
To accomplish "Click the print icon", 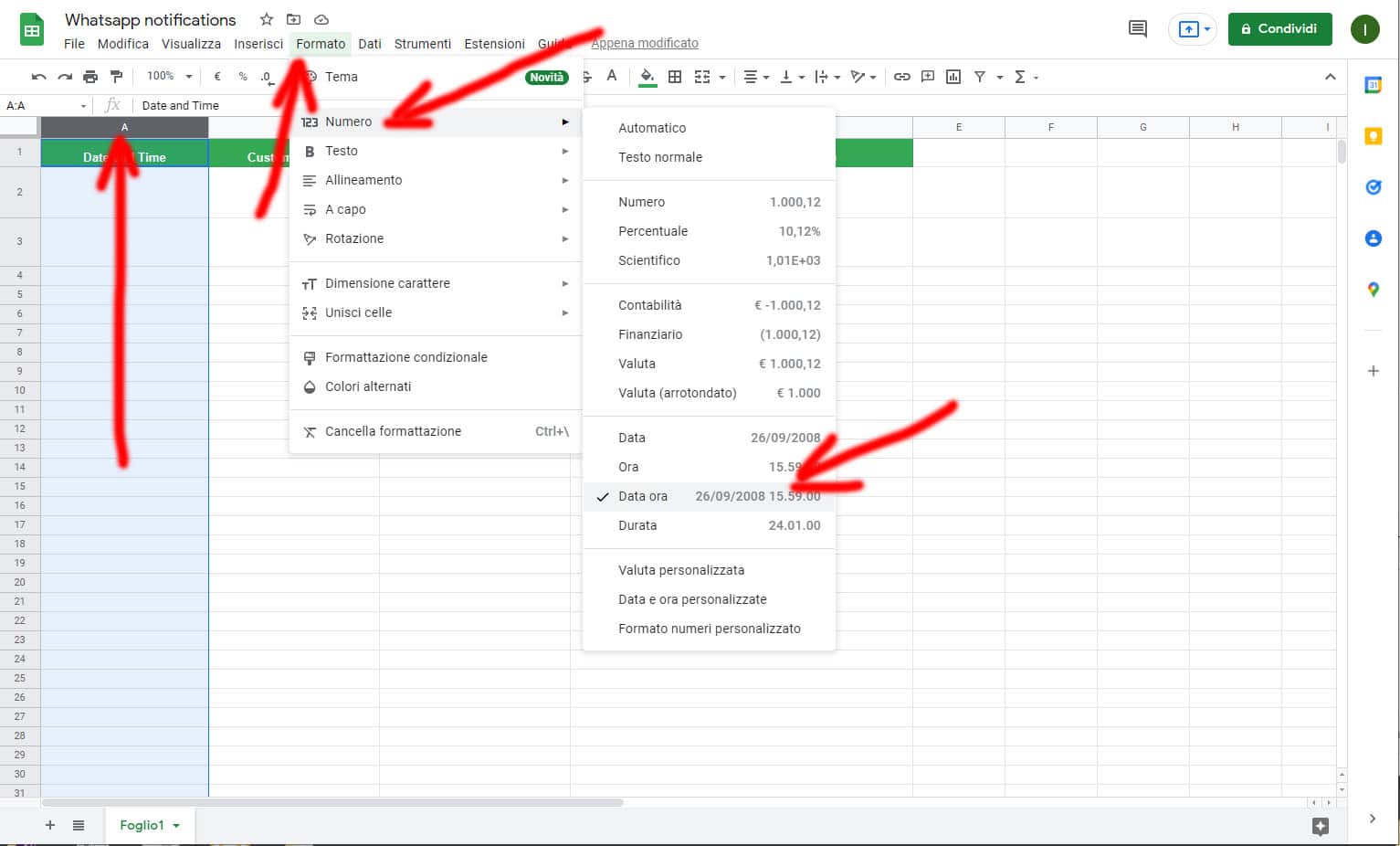I will click(x=89, y=77).
